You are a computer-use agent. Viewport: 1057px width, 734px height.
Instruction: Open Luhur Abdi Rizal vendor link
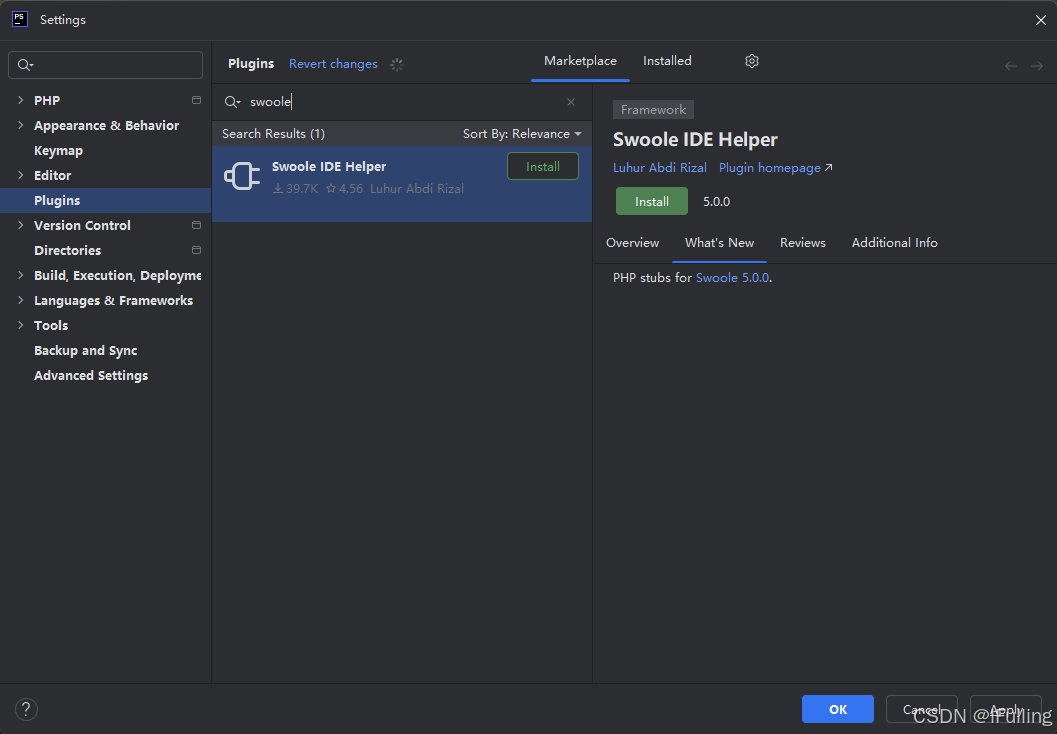tap(659, 168)
